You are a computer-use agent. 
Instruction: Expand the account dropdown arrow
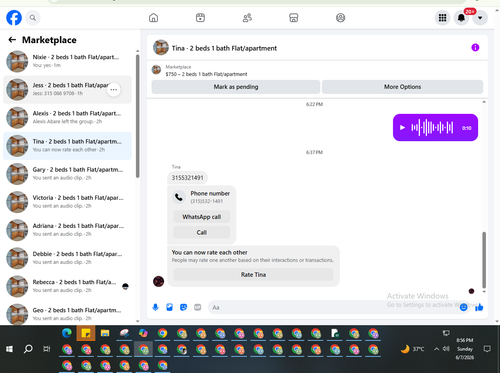click(480, 18)
